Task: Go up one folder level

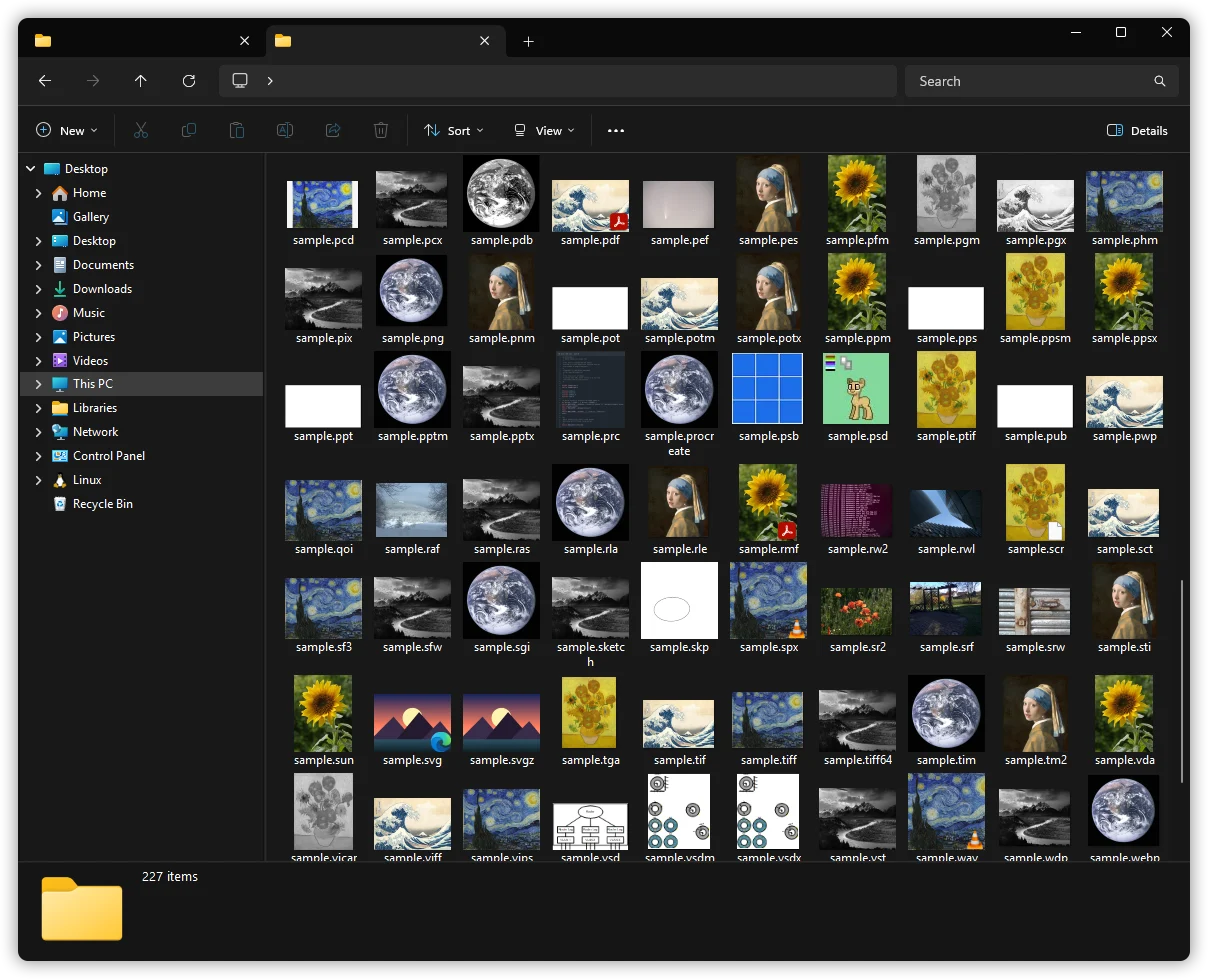Action: click(x=141, y=81)
